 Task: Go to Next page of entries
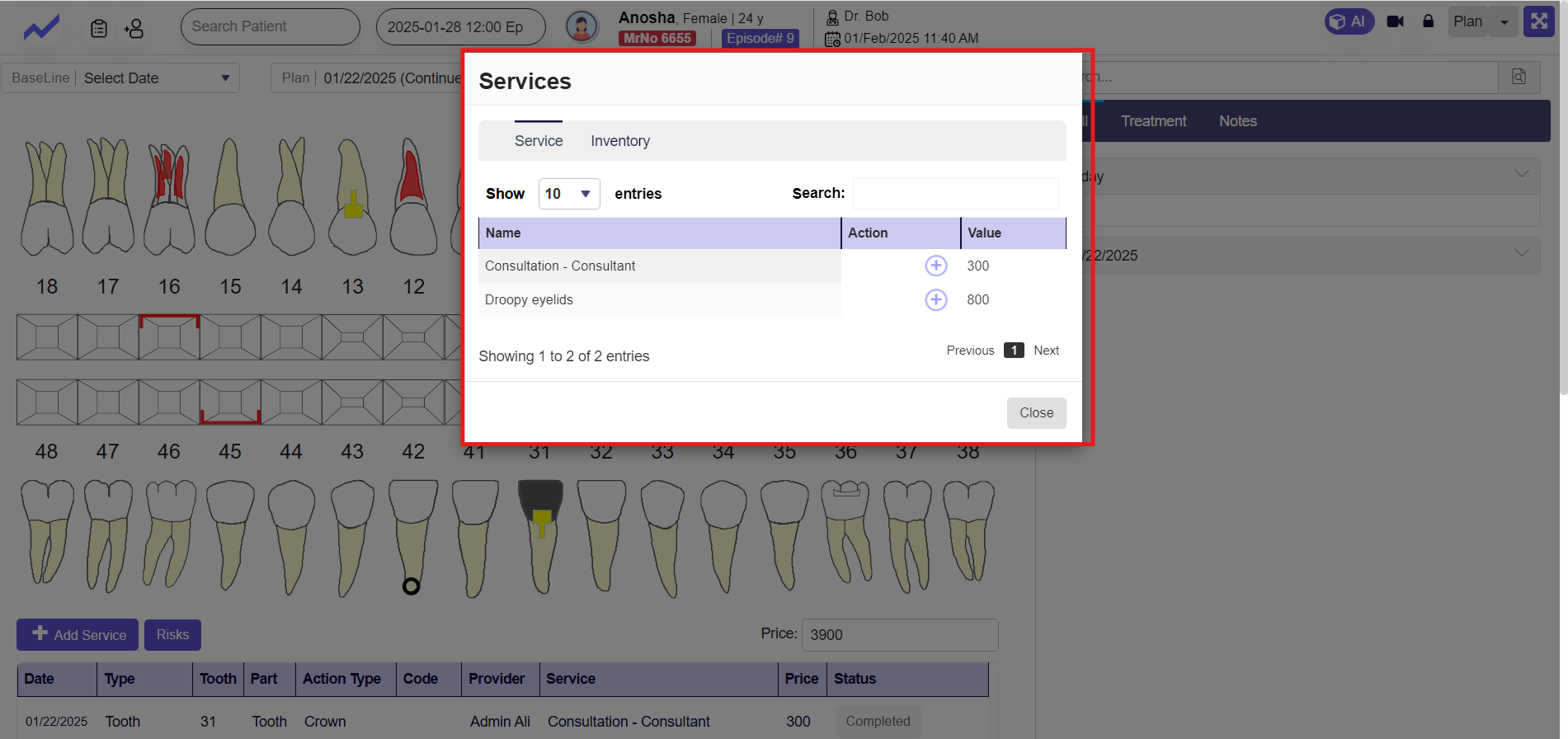coord(1046,351)
